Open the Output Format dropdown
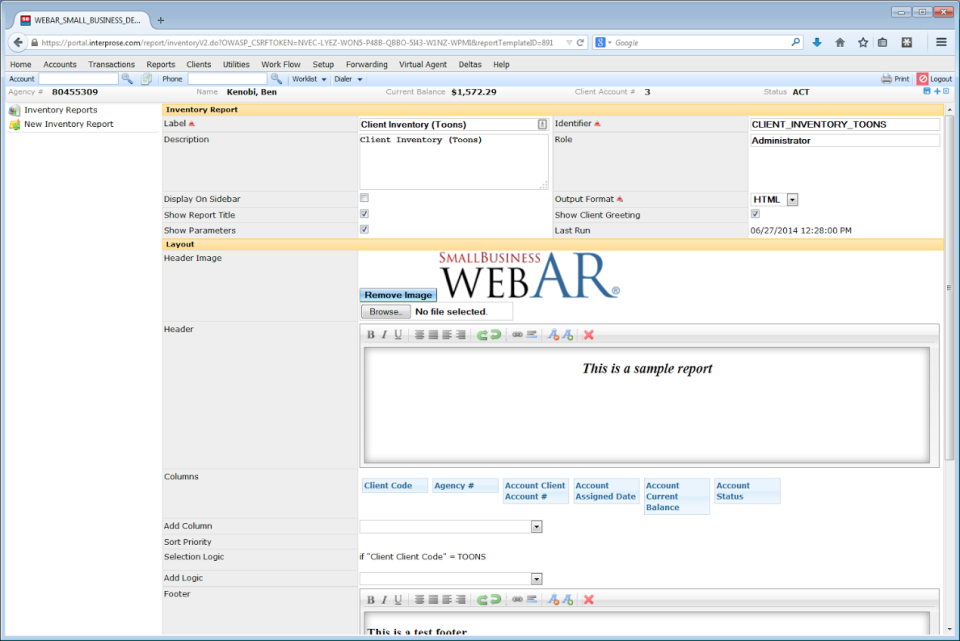This screenshot has width=960, height=641. click(x=792, y=200)
